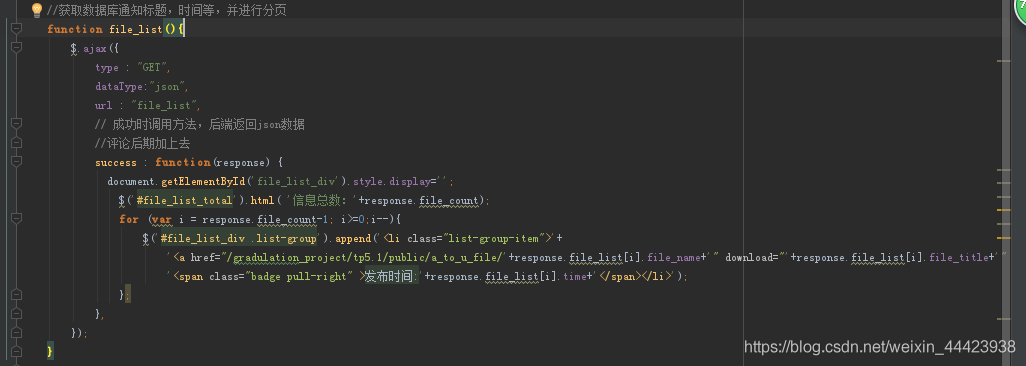Click the topmost yellow marker in the error stripe

tap(1003, 61)
